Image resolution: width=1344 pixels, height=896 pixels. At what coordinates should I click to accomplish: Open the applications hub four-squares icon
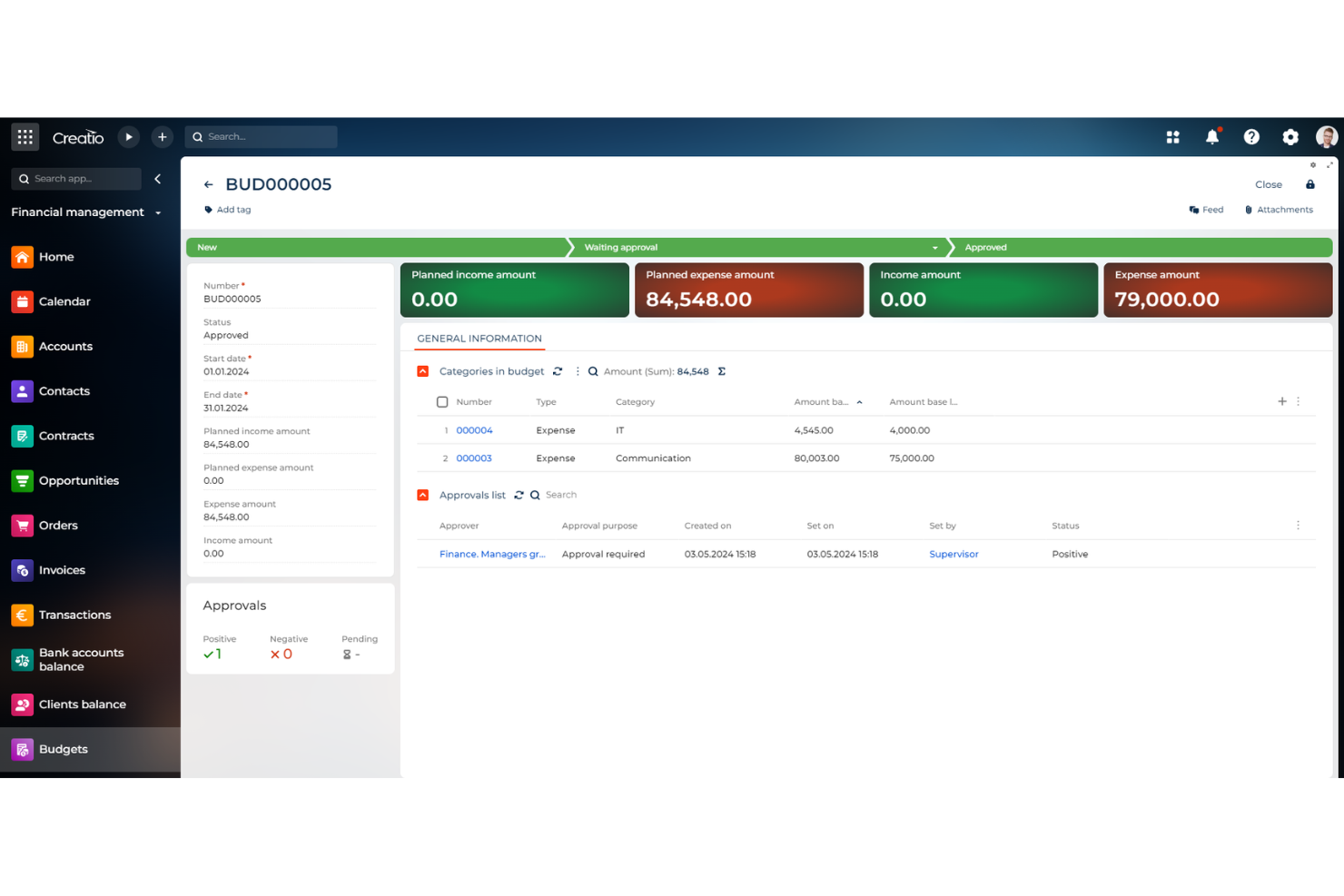pyautogui.click(x=1173, y=137)
